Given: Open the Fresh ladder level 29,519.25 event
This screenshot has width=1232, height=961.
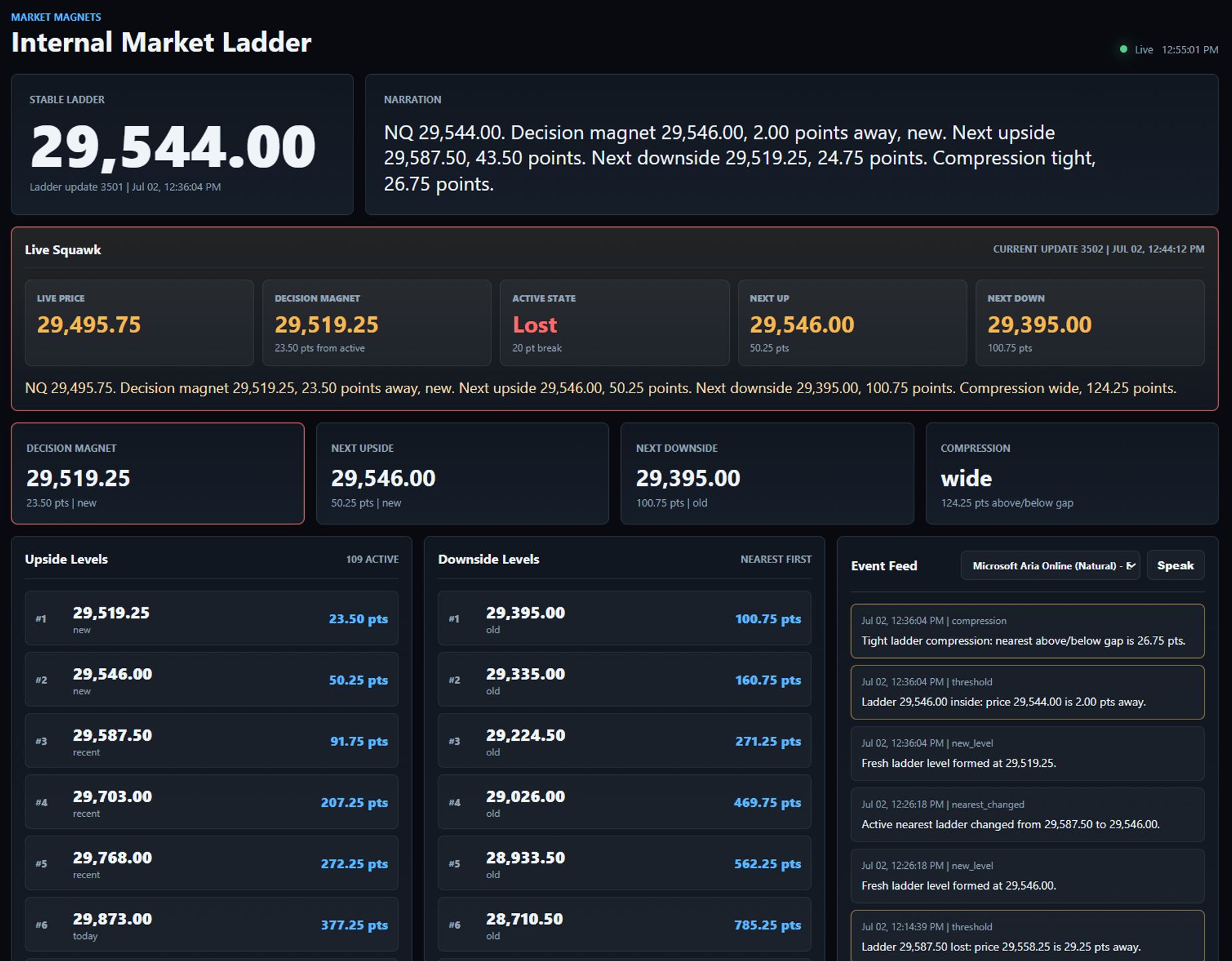Looking at the screenshot, I should (1027, 753).
